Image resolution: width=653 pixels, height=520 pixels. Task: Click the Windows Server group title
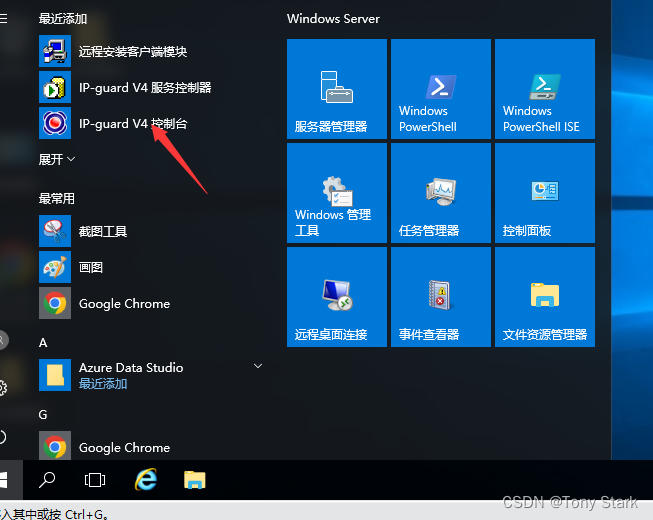(x=333, y=19)
